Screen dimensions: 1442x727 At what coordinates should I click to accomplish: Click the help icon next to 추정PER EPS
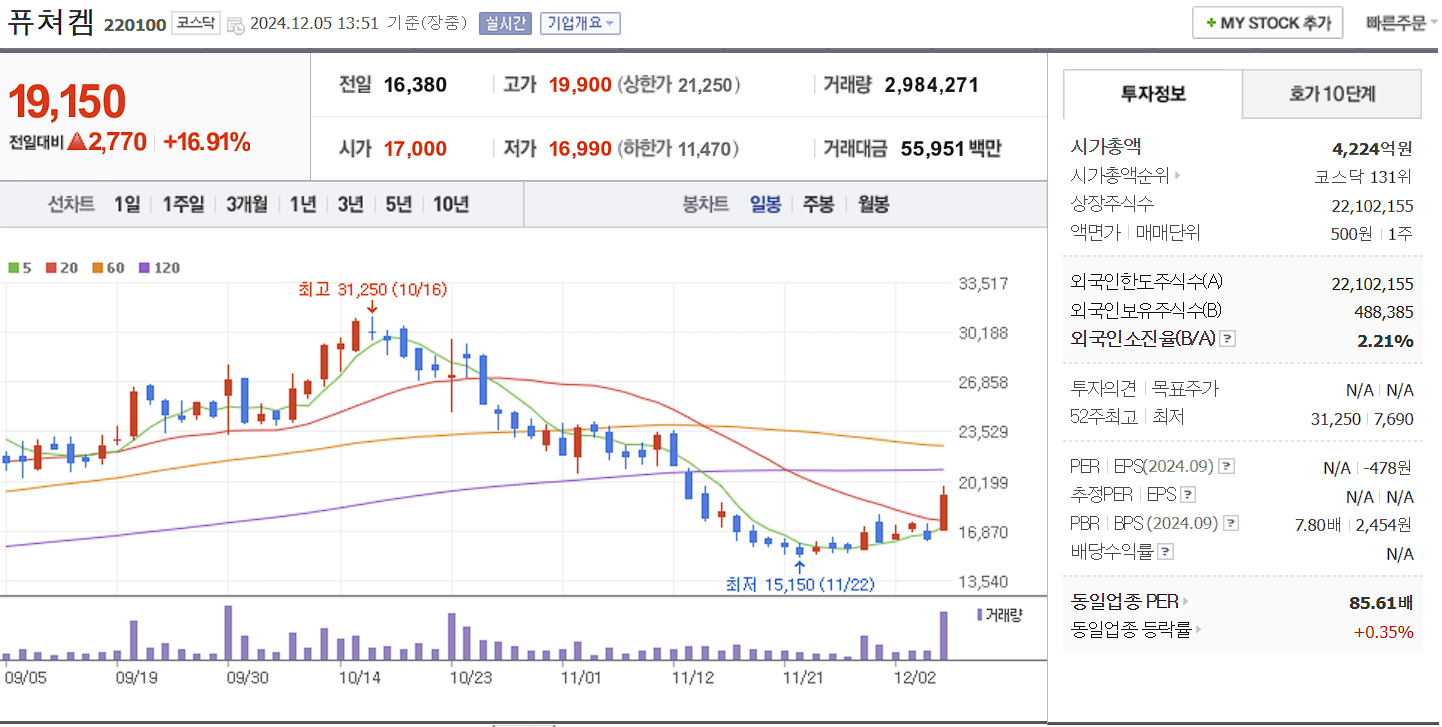pyautogui.click(x=1189, y=494)
